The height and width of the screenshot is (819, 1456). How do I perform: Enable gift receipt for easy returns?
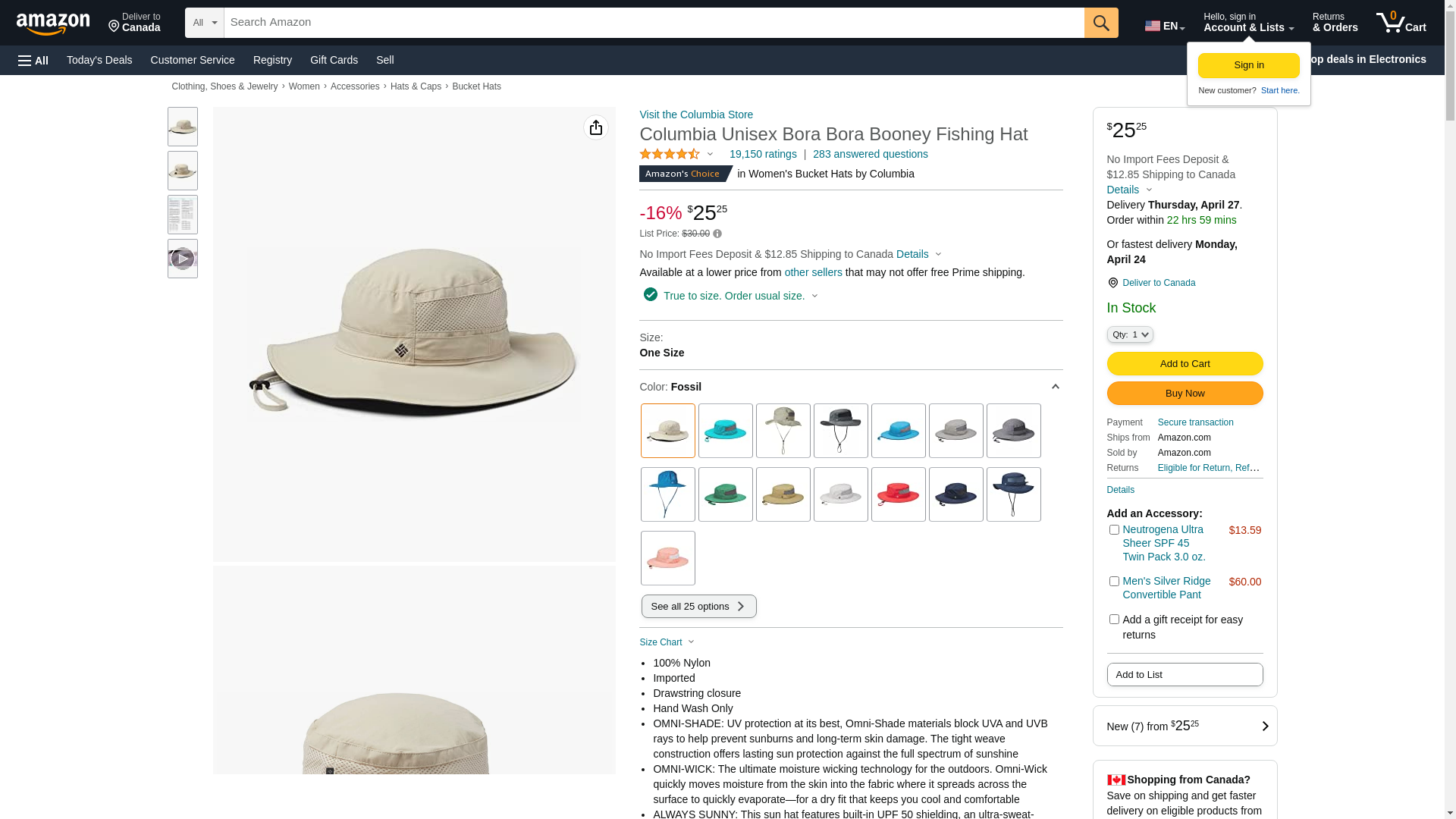click(1114, 620)
